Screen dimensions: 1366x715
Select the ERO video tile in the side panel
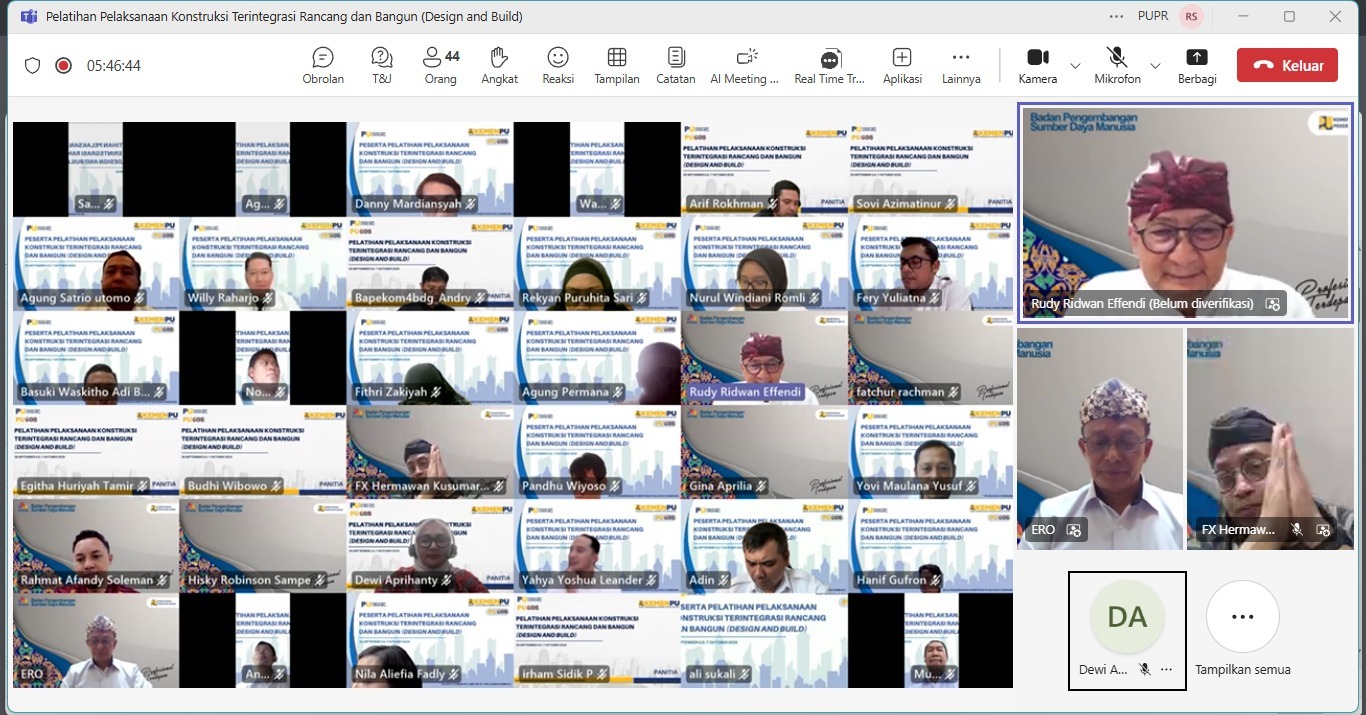click(1099, 438)
